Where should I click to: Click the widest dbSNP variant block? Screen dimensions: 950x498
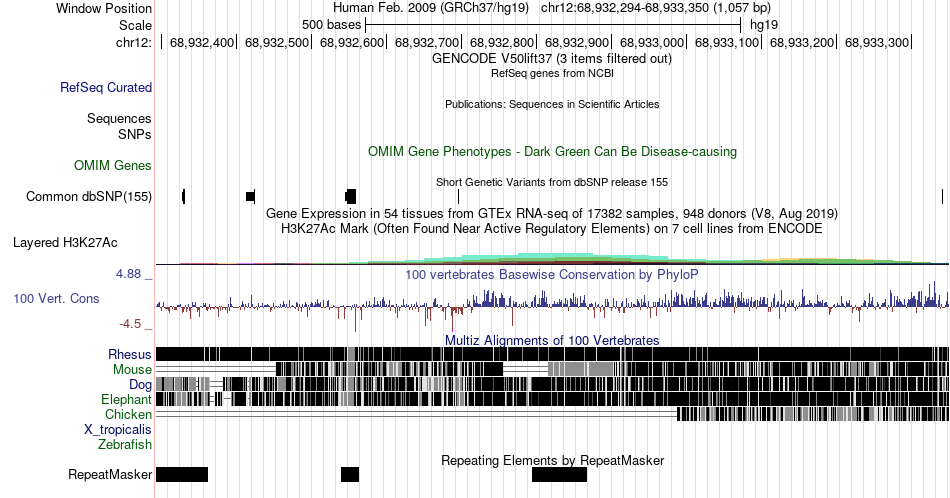pyautogui.click(x=350, y=196)
